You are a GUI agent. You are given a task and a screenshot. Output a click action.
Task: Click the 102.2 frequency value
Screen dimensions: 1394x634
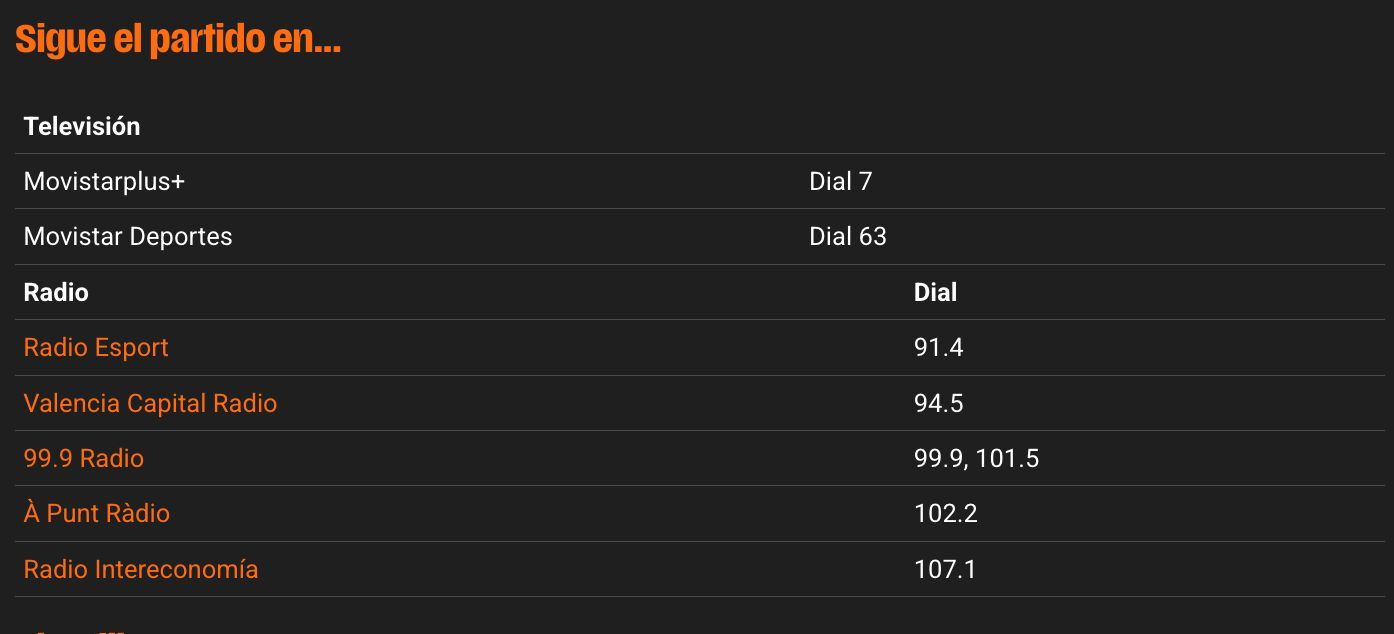[x=945, y=514]
